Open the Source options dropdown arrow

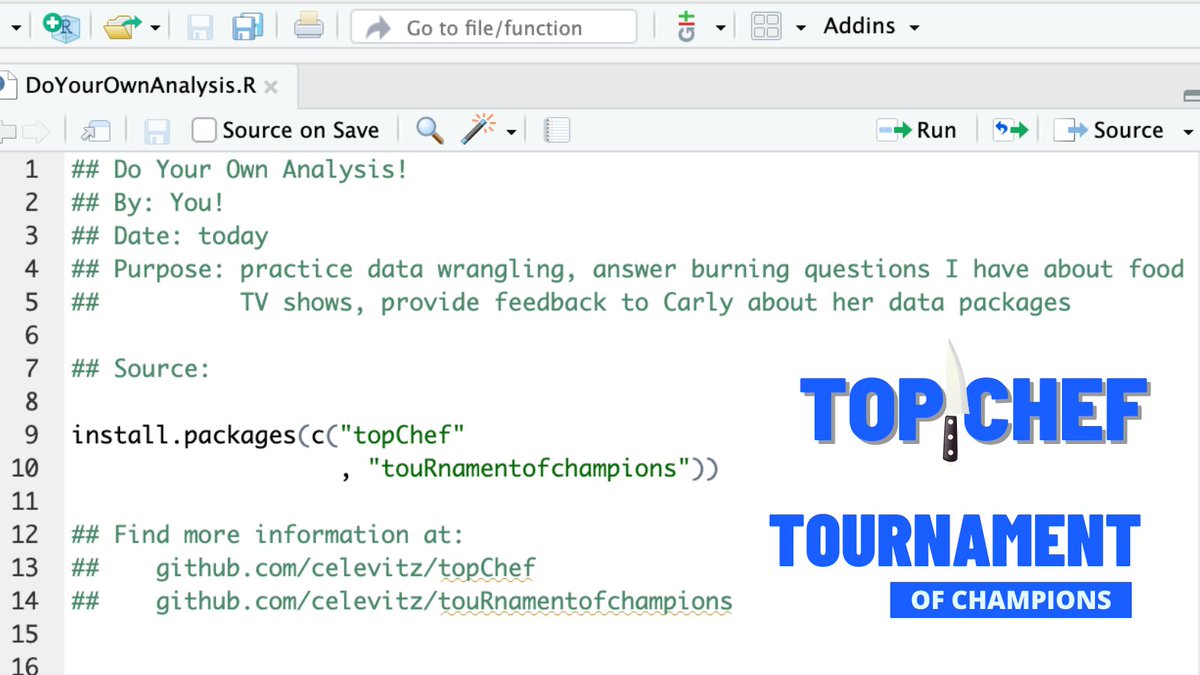pyautogui.click(x=1188, y=132)
